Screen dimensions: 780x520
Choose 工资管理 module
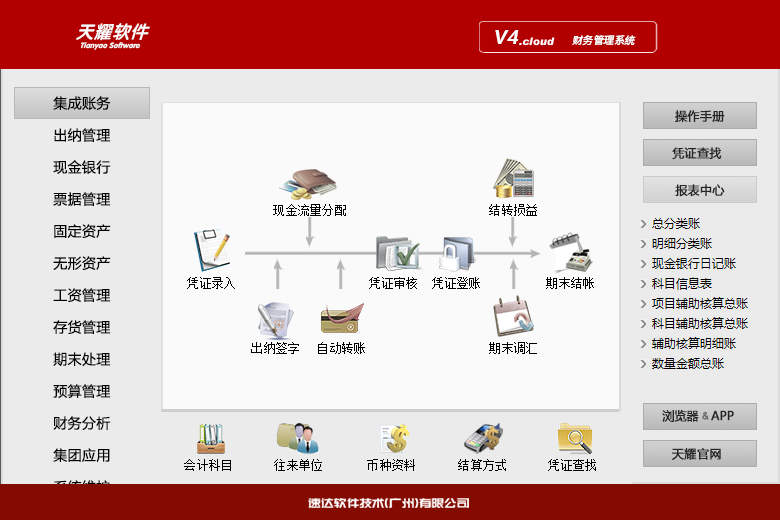coord(82,295)
